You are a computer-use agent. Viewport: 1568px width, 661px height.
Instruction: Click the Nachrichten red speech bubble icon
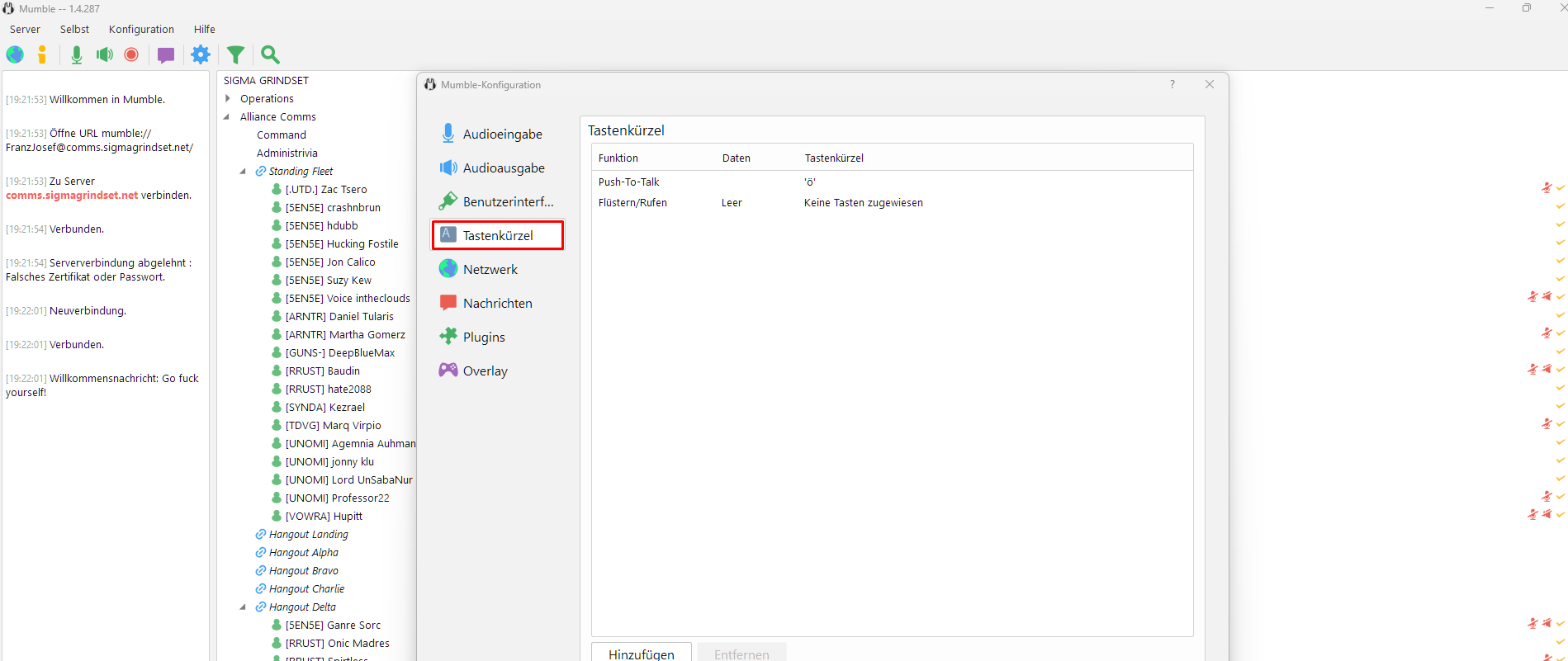pos(448,303)
